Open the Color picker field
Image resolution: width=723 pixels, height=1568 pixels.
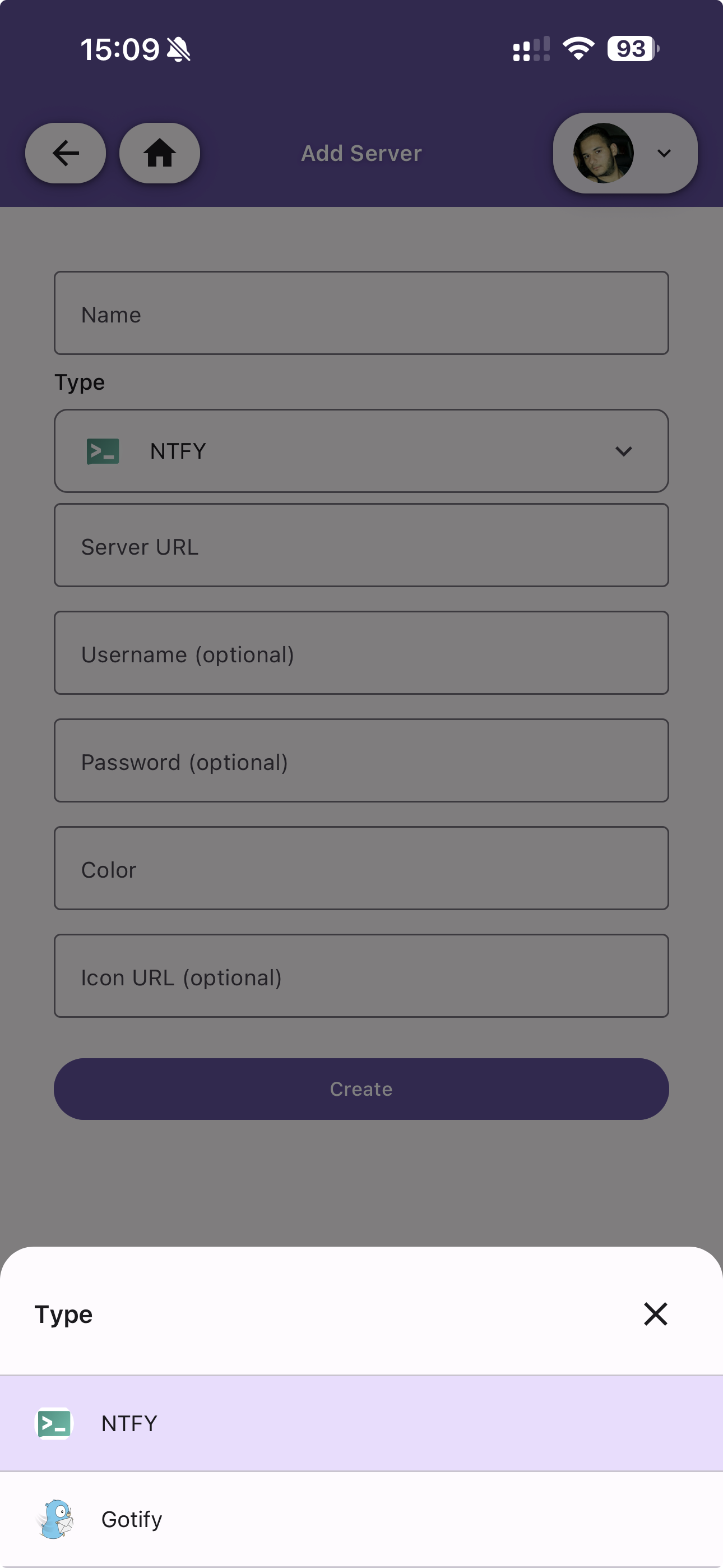(361, 868)
